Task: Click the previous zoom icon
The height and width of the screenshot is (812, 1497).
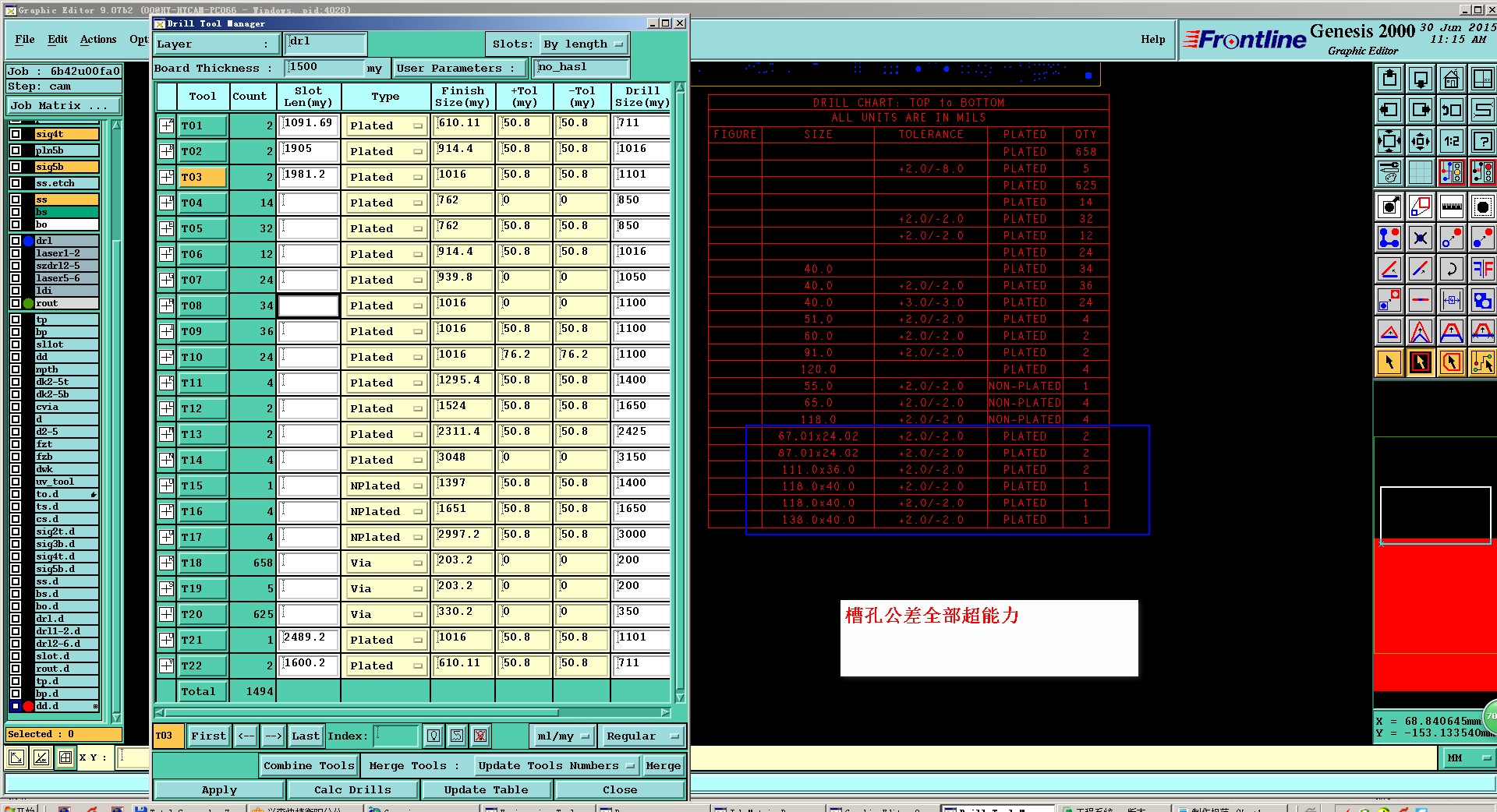Action: pyautogui.click(x=1451, y=110)
